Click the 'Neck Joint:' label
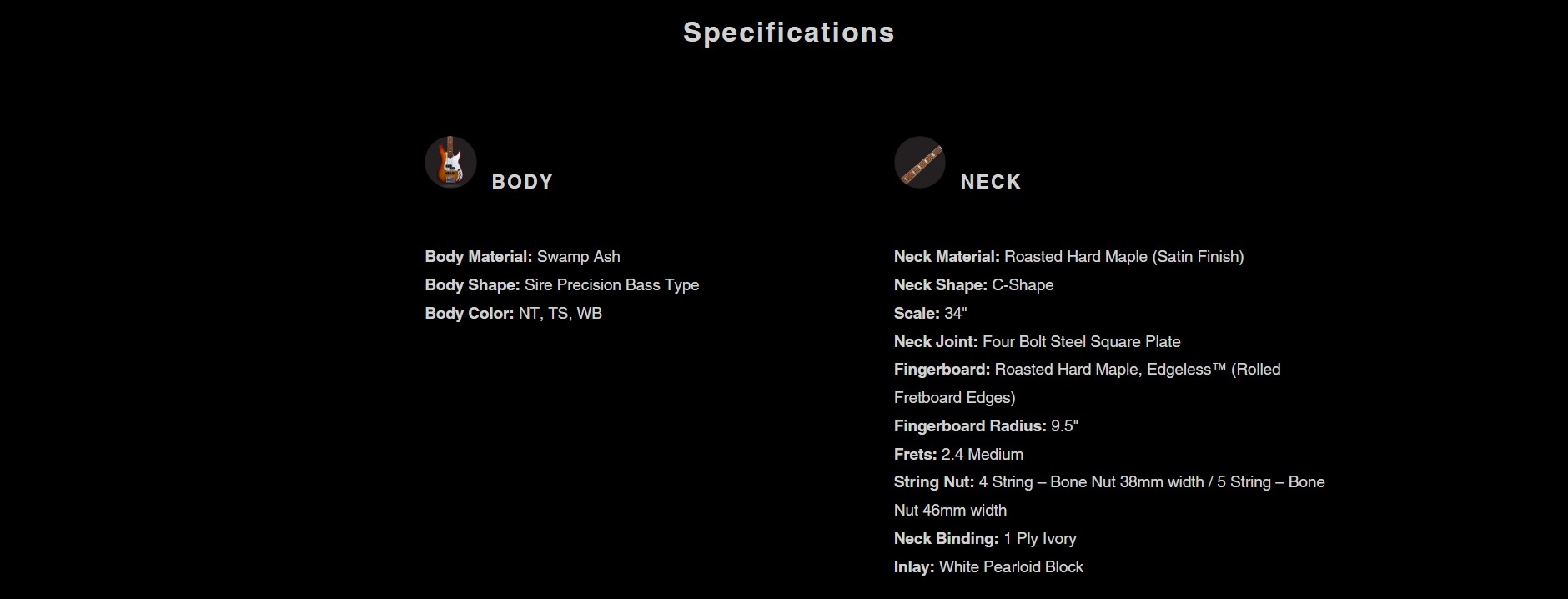The width and height of the screenshot is (1568, 599). click(x=935, y=342)
